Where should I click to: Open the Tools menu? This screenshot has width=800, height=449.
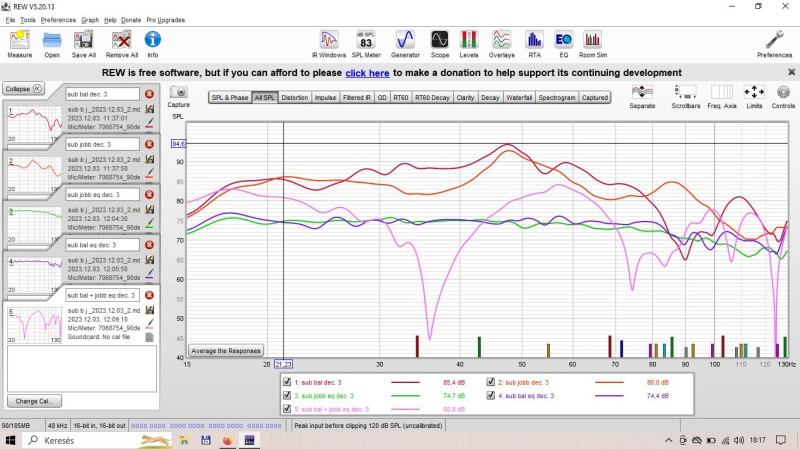pos(28,20)
